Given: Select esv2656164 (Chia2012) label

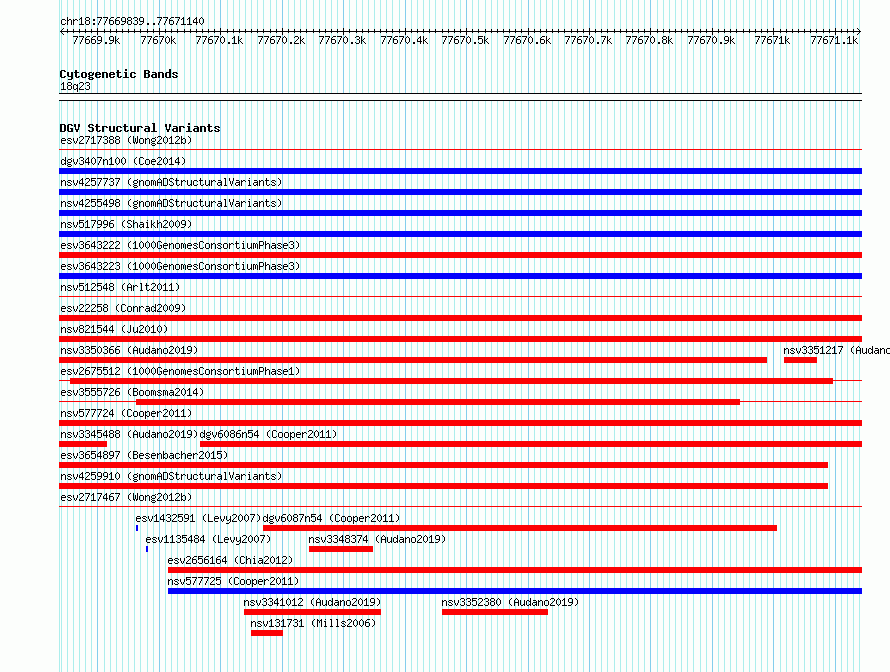Looking at the screenshot, I should (x=230, y=560).
